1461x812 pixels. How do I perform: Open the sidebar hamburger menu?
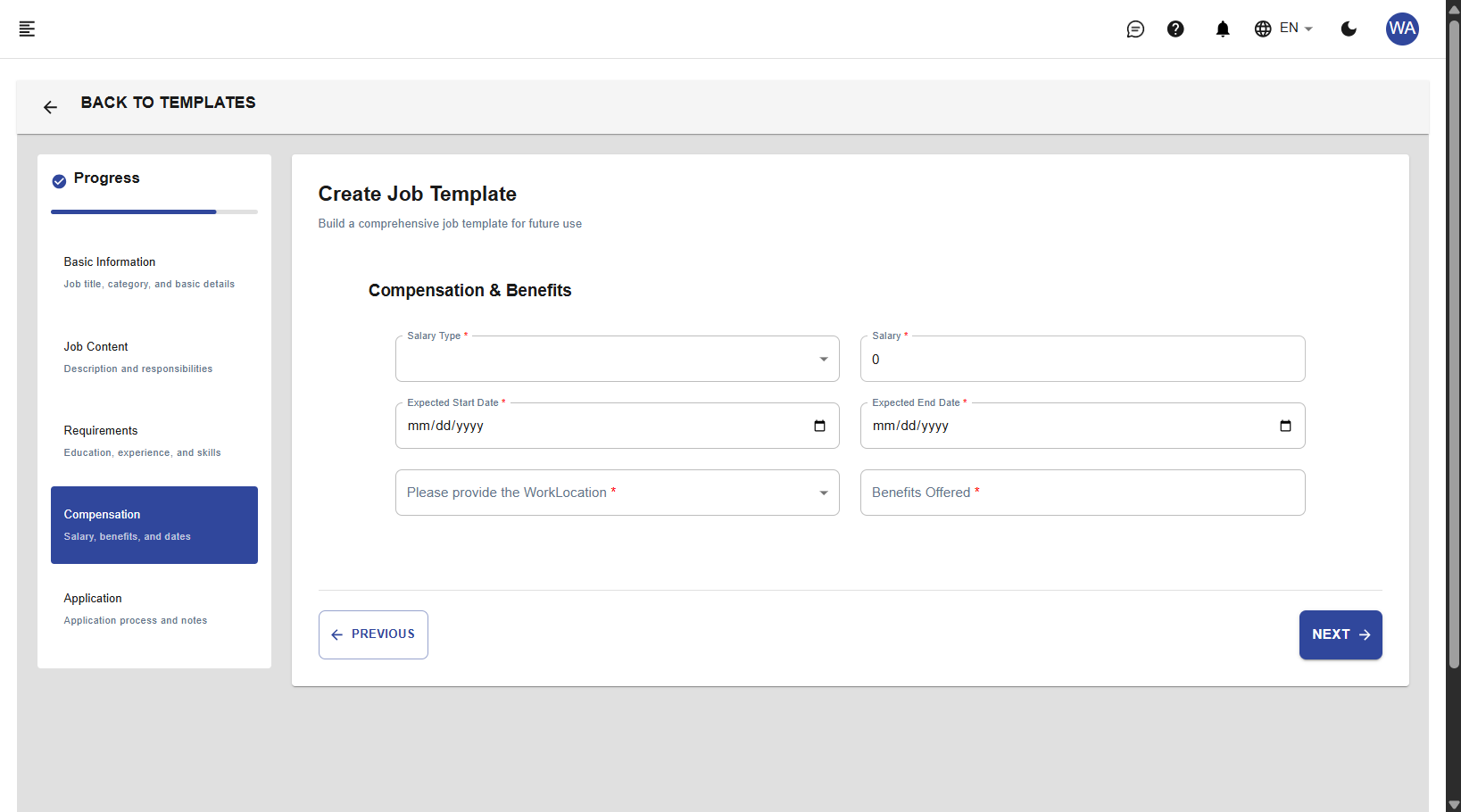27,29
